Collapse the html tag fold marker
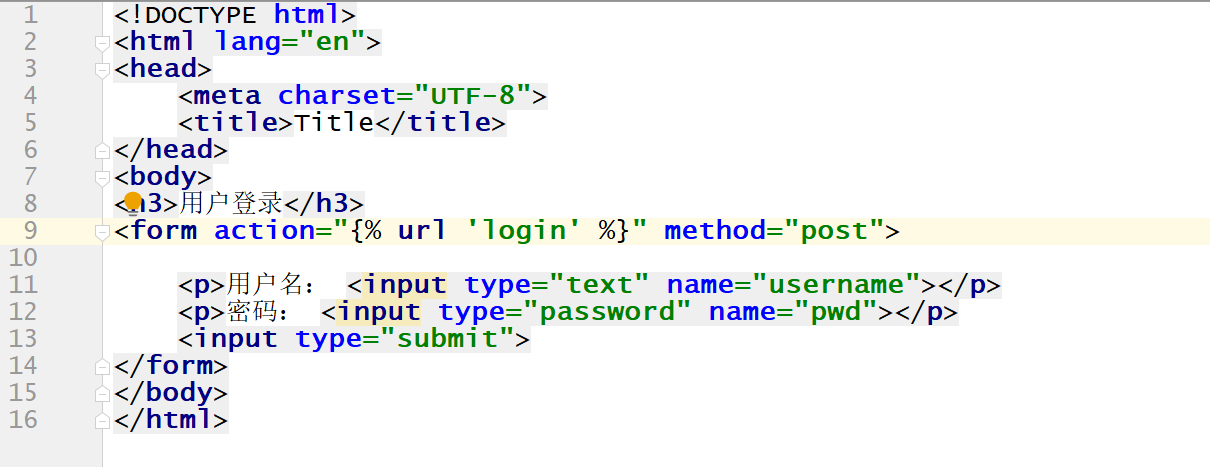Image resolution: width=1210 pixels, height=467 pixels. coord(101,43)
